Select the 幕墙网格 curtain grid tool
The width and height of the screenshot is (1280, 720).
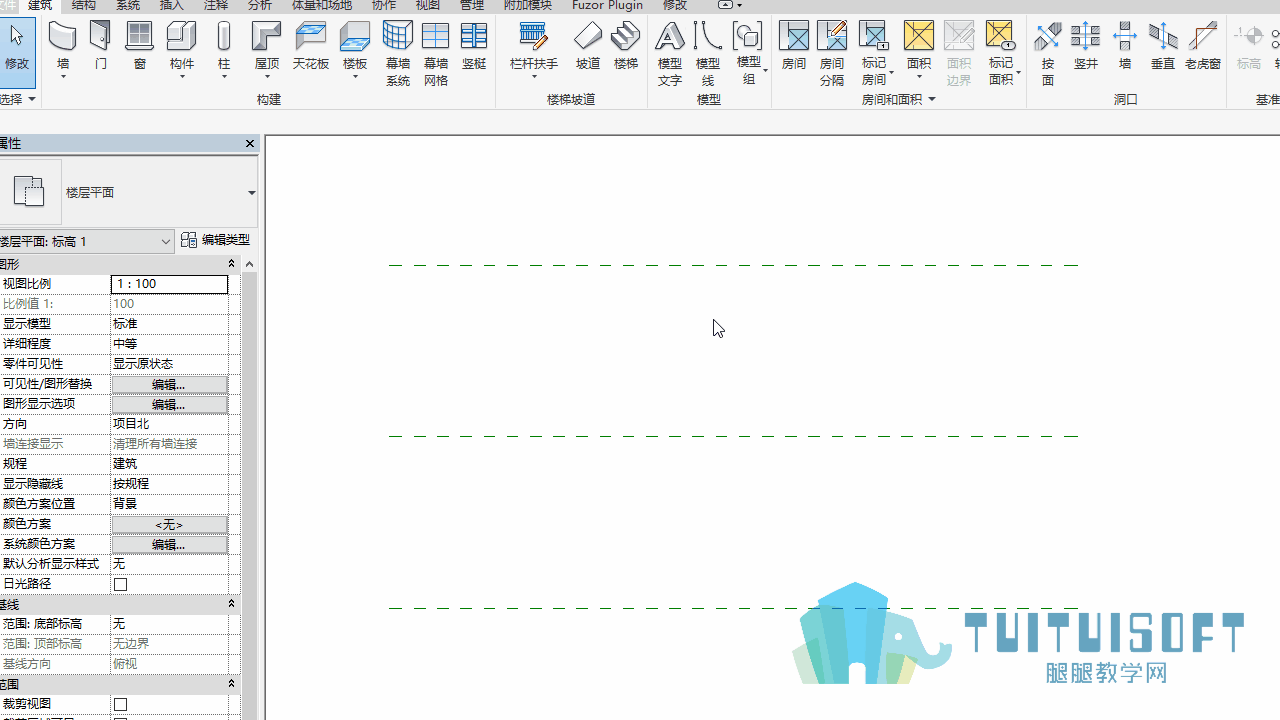[436, 54]
